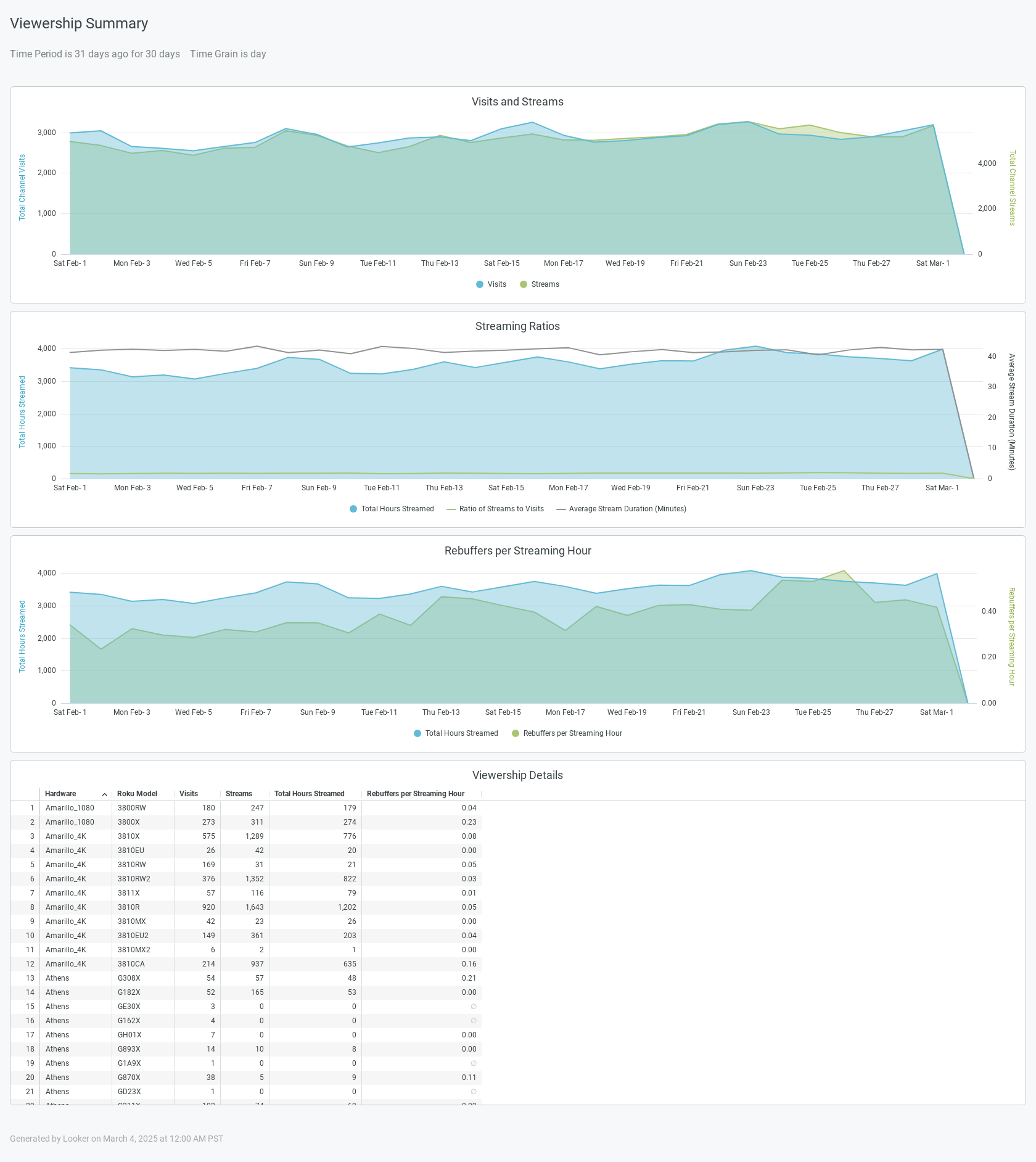This screenshot has width=1036, height=1162.
Task: Toggle Ratio of Streams to Visits legend
Action: click(x=495, y=509)
